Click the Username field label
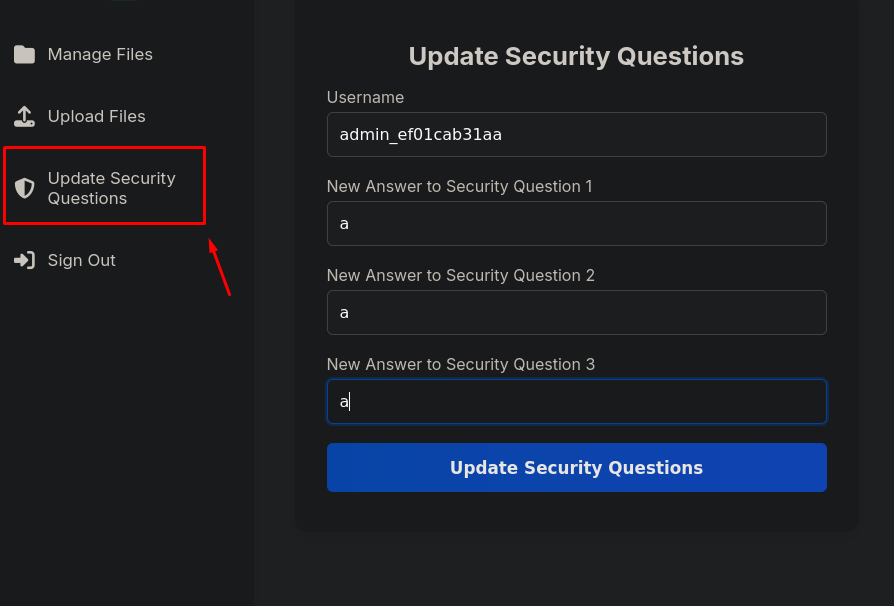The height and width of the screenshot is (606, 894). pos(365,97)
